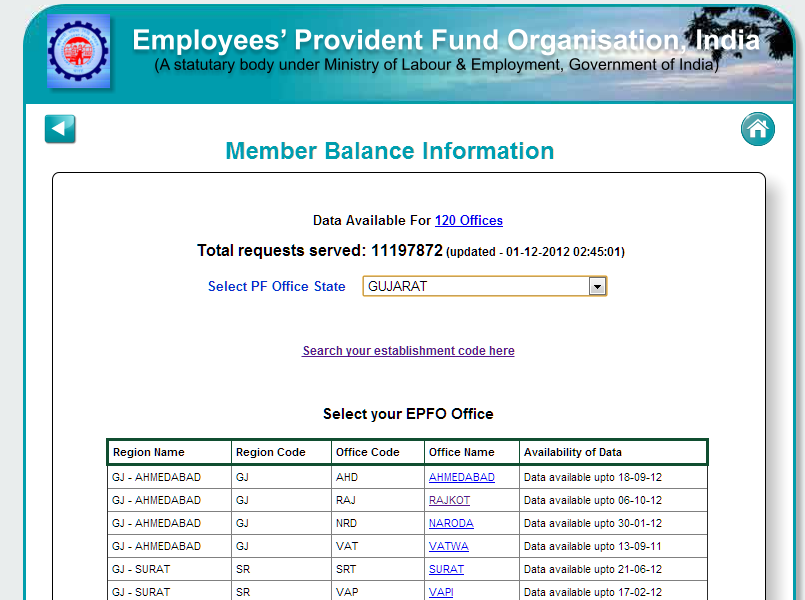Open the PF Office State dropdown
This screenshot has width=805, height=600.
[484, 286]
